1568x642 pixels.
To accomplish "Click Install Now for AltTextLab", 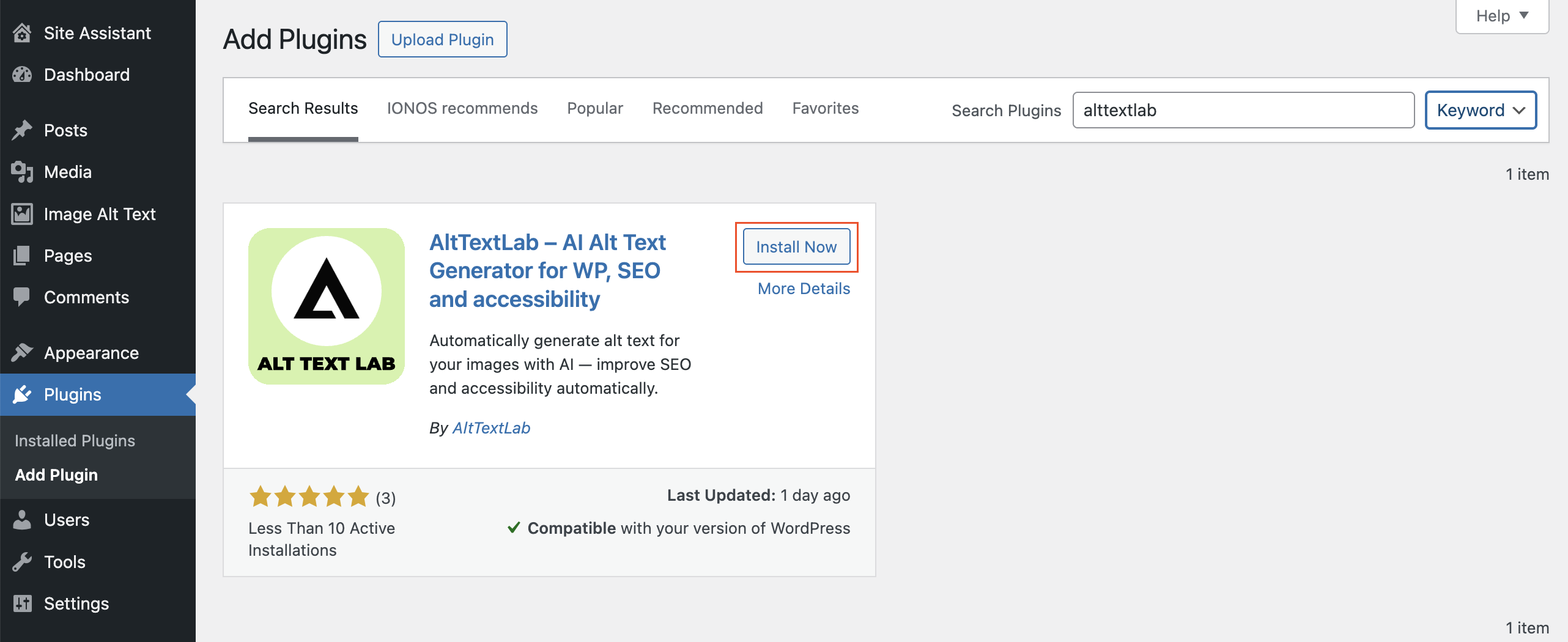I will click(796, 247).
